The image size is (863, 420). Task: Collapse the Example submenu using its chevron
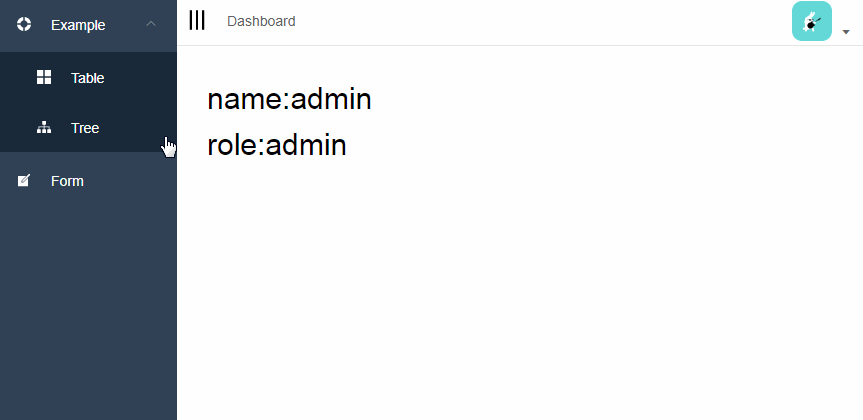click(151, 24)
